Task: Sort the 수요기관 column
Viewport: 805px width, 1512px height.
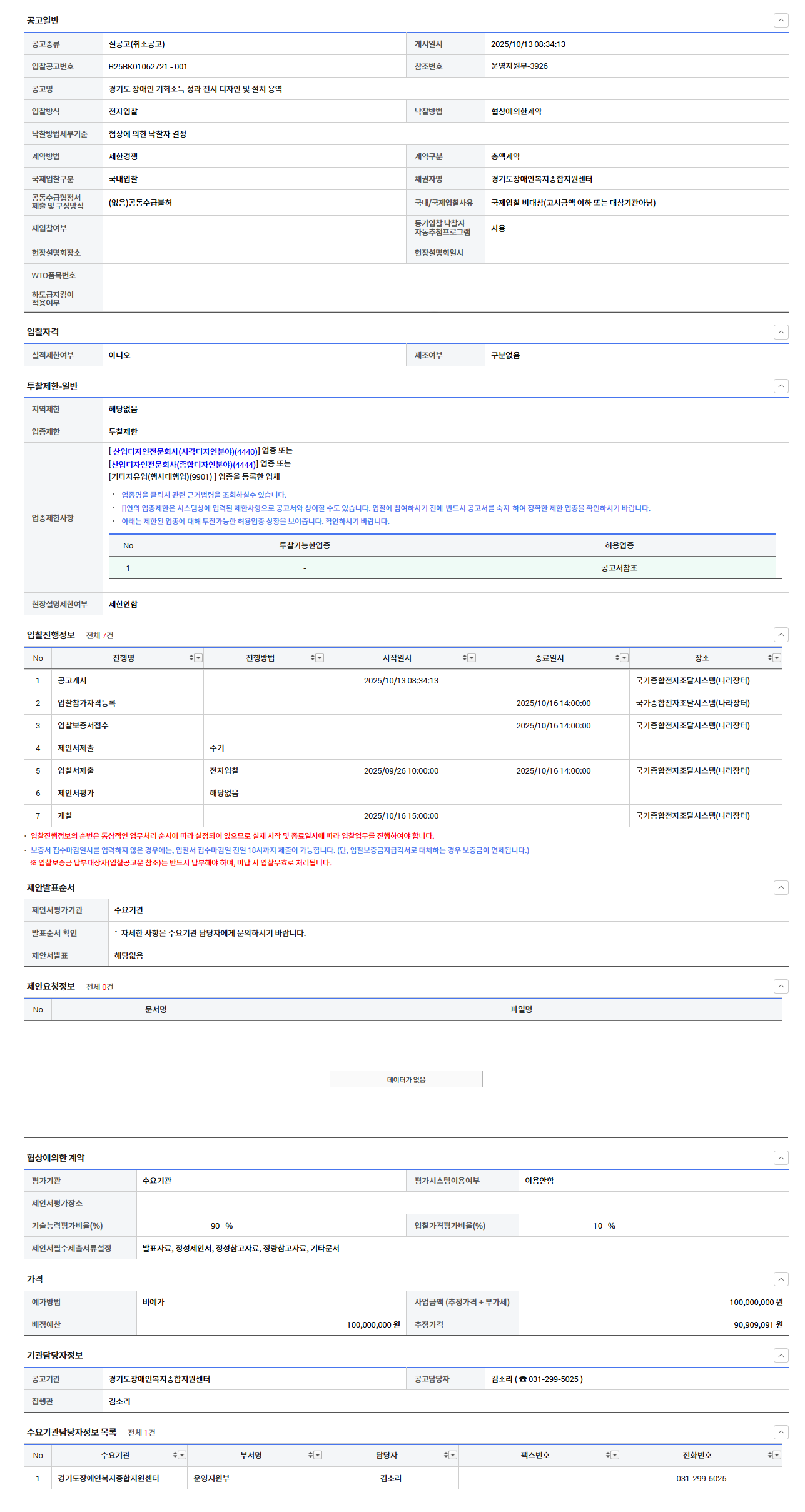Action: tap(175, 1455)
